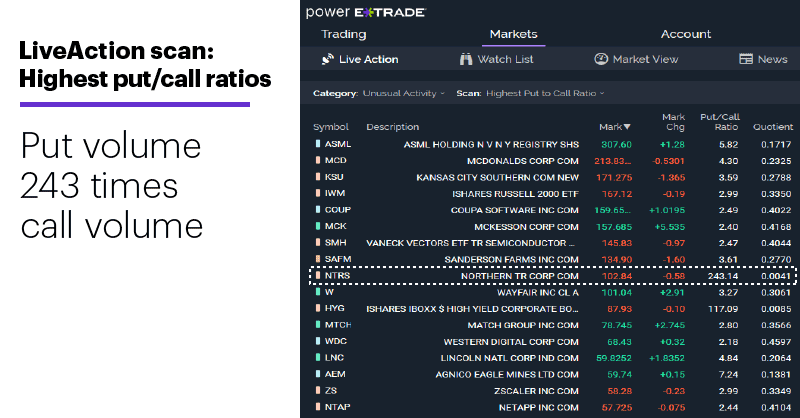Select the NTRS symbol
The width and height of the screenshot is (800, 418).
[337, 276]
